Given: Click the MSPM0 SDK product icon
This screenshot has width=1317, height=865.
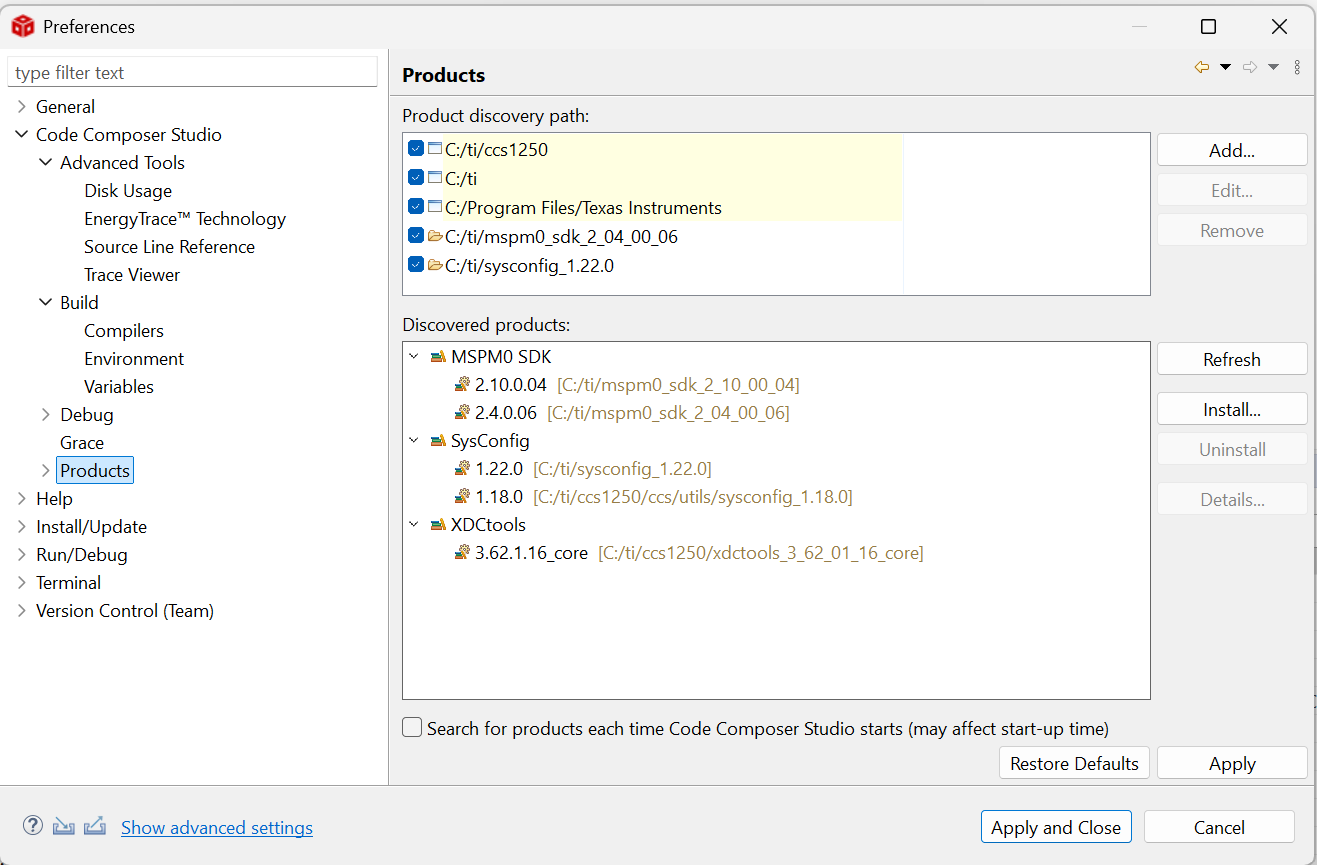Looking at the screenshot, I should (x=438, y=357).
